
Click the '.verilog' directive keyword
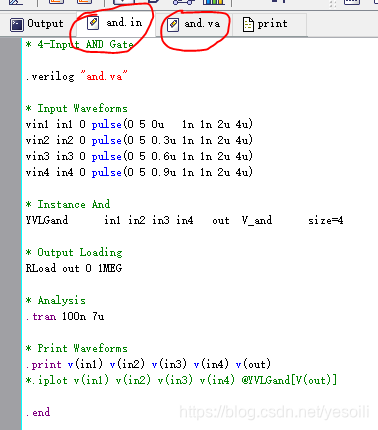pyautogui.click(x=50, y=76)
